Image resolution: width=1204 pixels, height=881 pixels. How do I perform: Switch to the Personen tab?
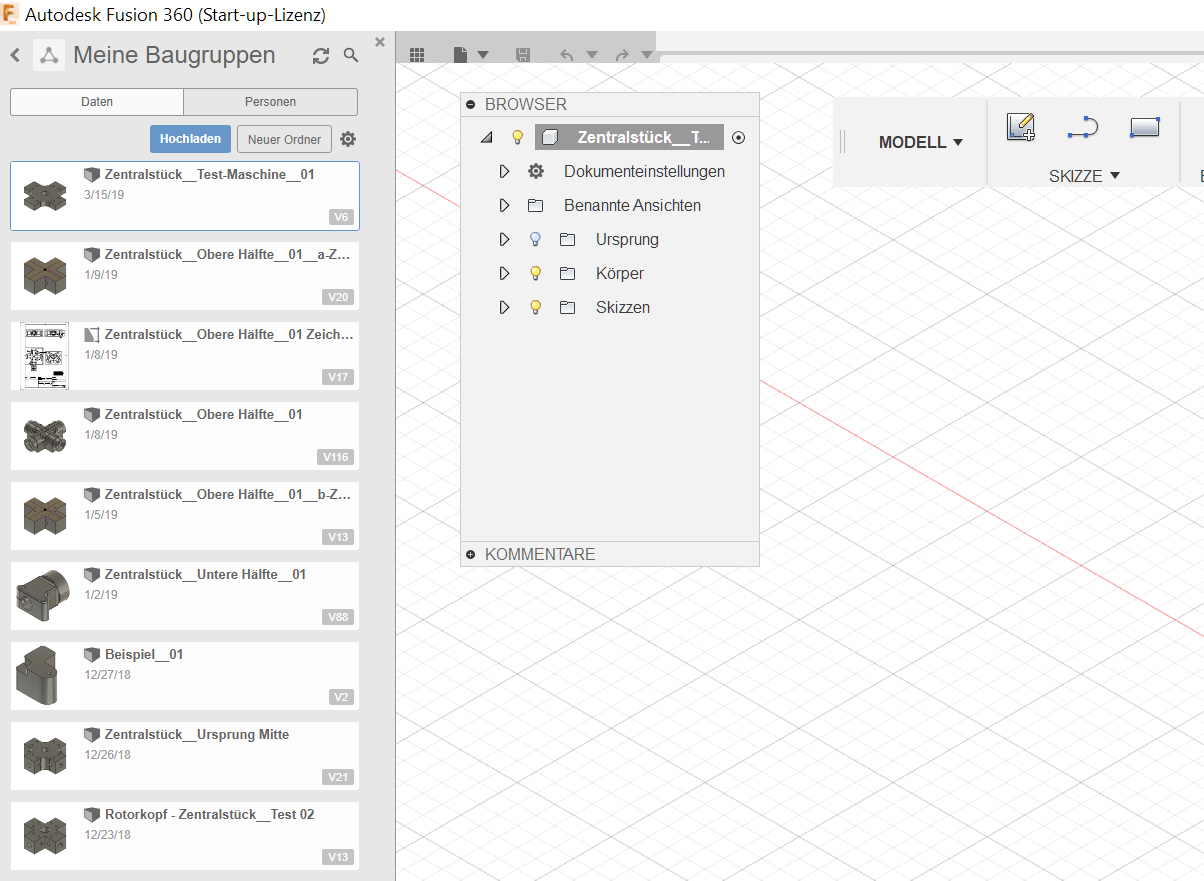coord(270,101)
